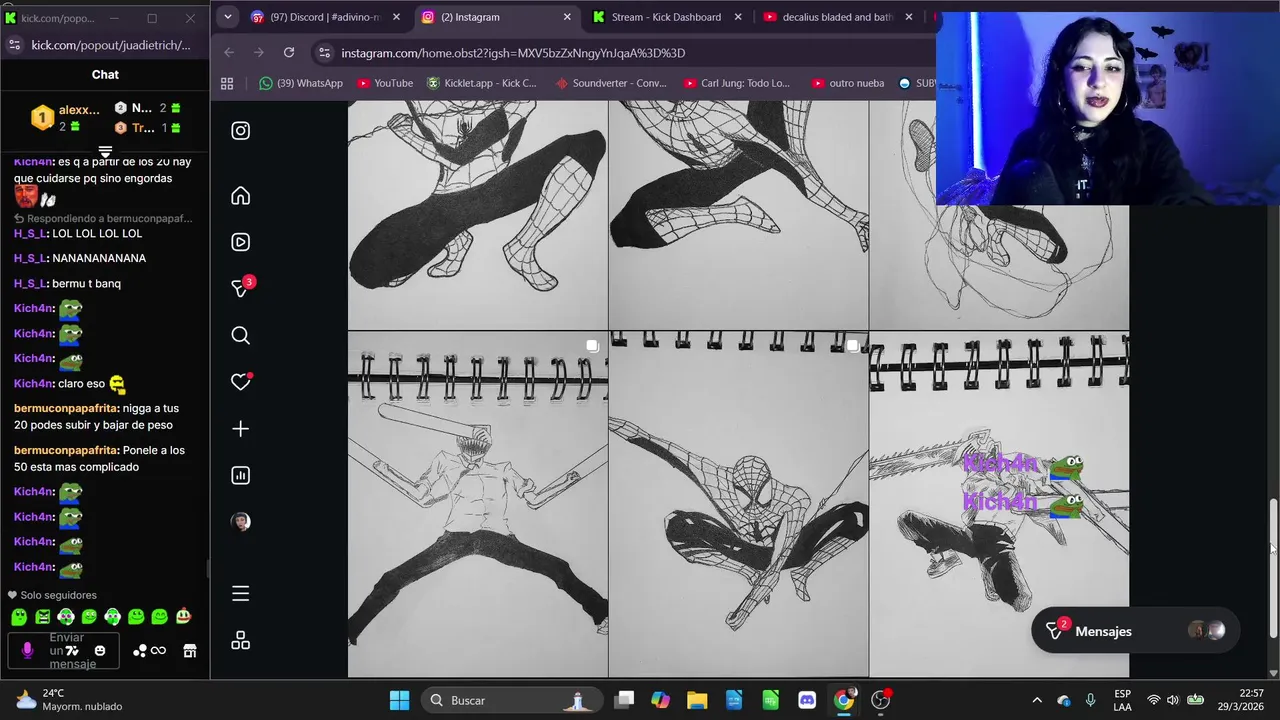Screen dimensions: 1280x720
Task: Insert red-hat green emote from quick bar
Action: click(183, 617)
